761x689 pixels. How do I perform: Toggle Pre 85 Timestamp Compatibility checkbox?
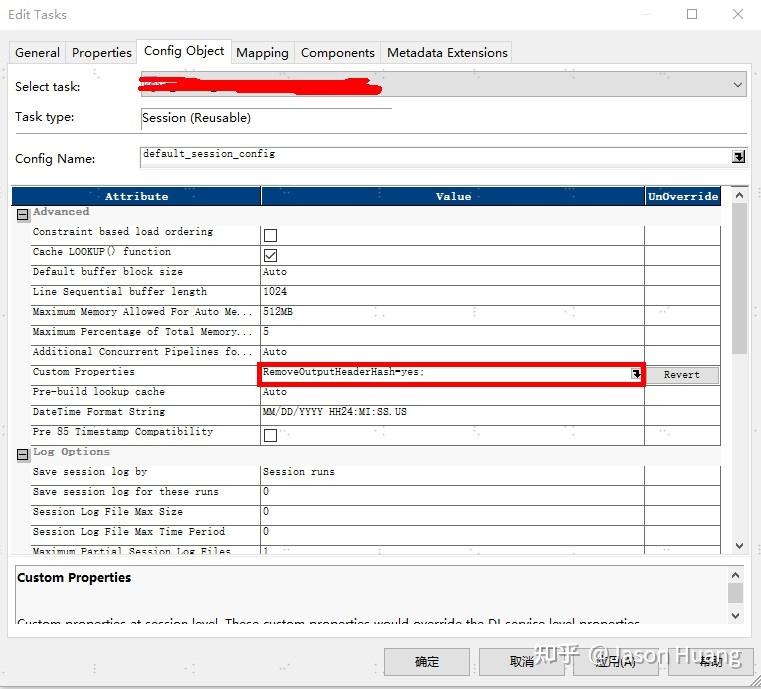point(270,435)
